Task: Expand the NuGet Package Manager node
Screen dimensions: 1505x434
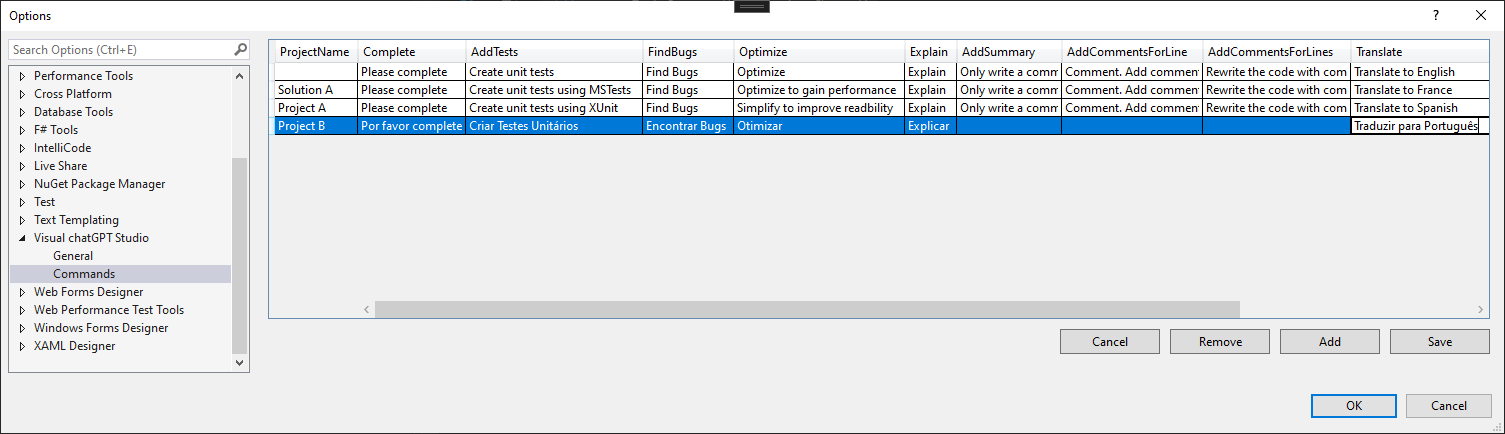Action: pyautogui.click(x=22, y=184)
